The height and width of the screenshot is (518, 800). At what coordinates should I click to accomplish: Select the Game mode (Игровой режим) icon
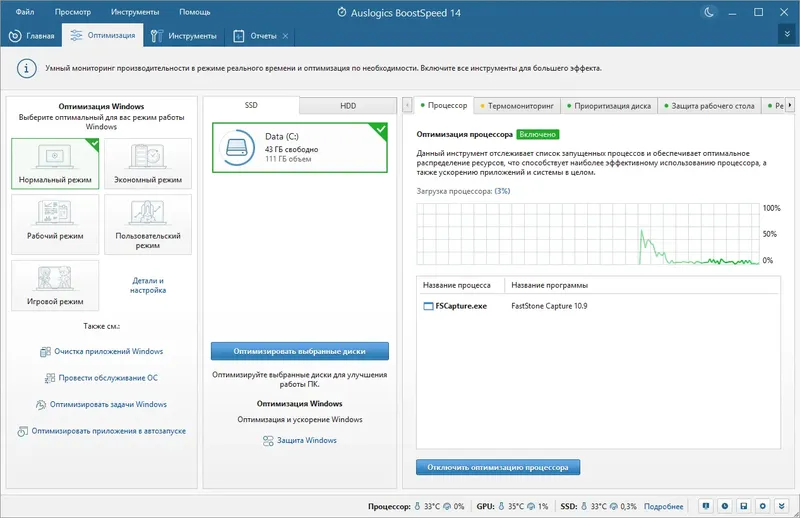click(x=55, y=278)
